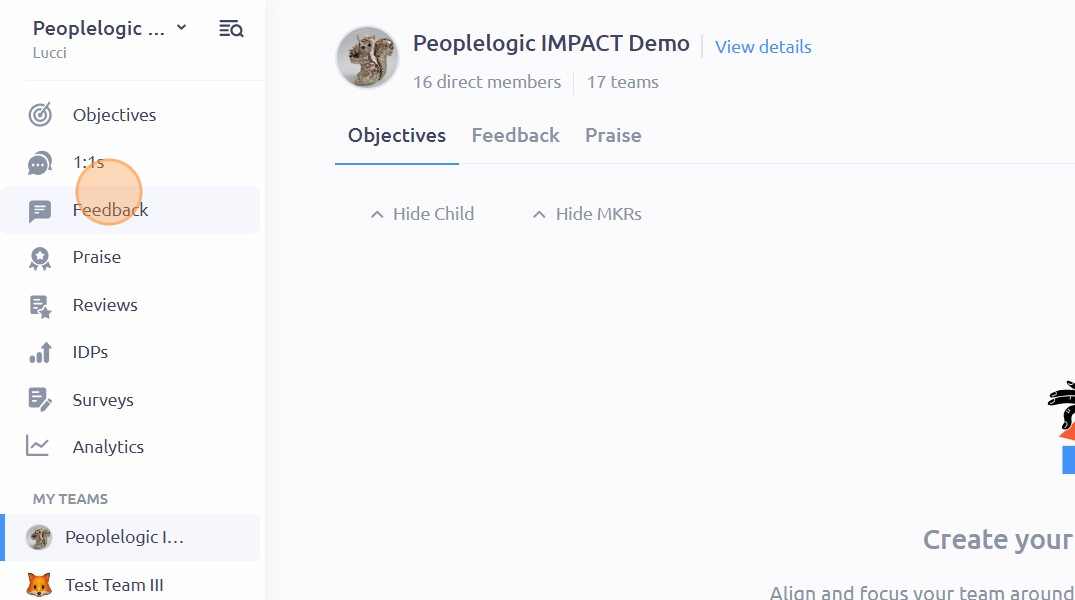Switch to the Praise tab
Screen dimensions: 1075x600
coord(613,135)
